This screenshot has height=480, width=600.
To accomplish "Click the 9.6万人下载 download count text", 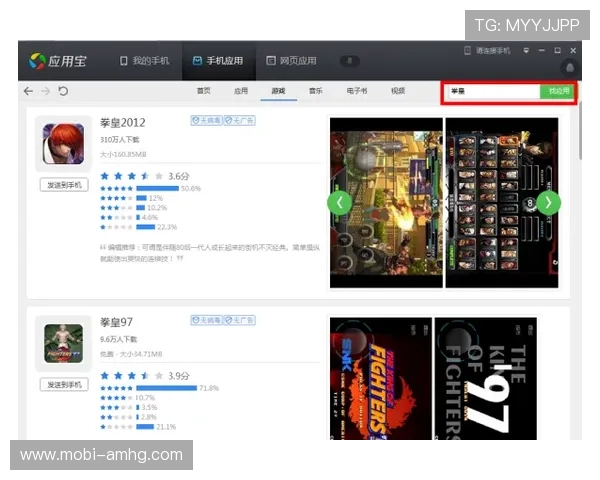I will pos(119,339).
